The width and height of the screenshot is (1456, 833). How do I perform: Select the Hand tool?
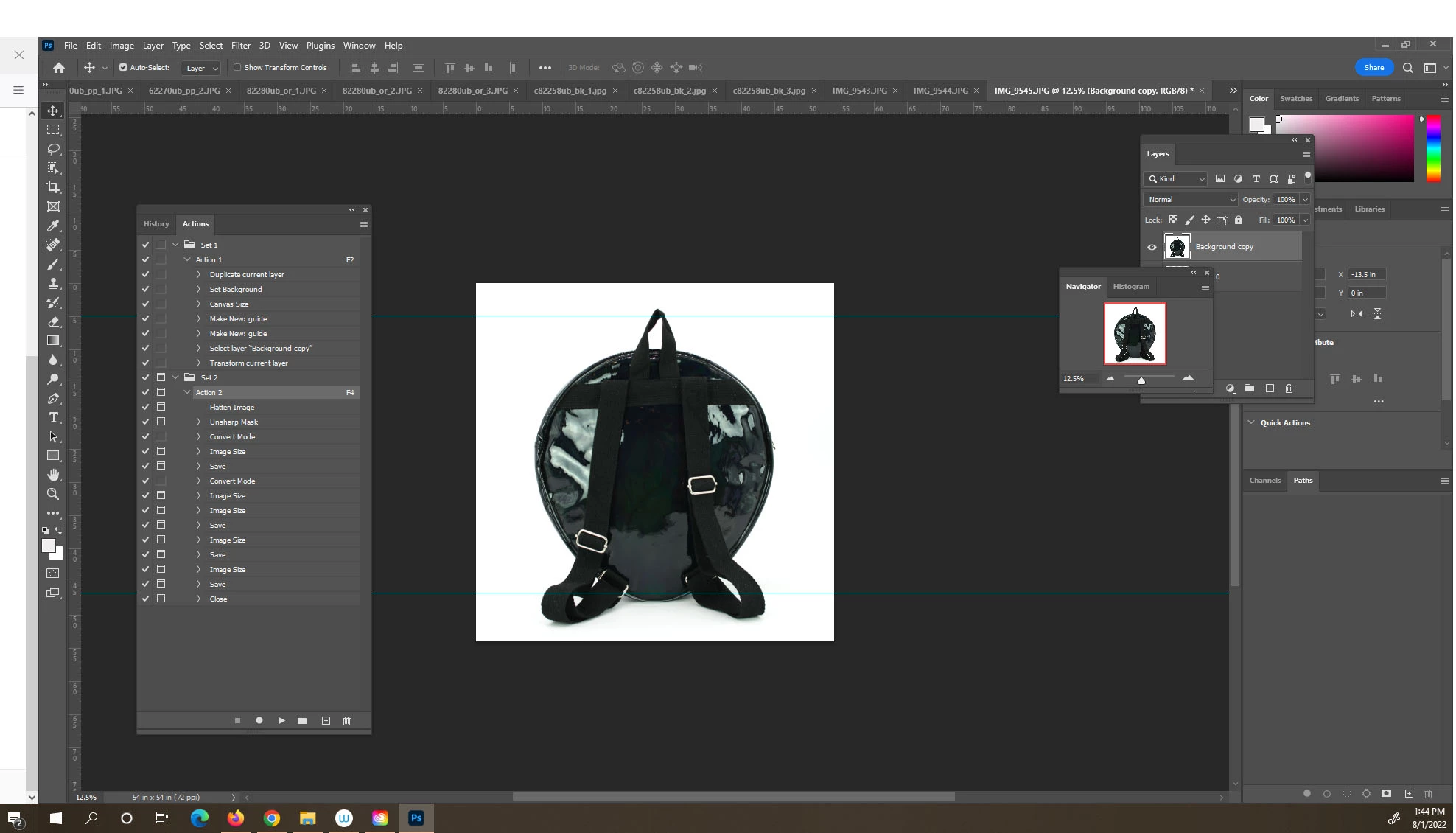[53, 475]
